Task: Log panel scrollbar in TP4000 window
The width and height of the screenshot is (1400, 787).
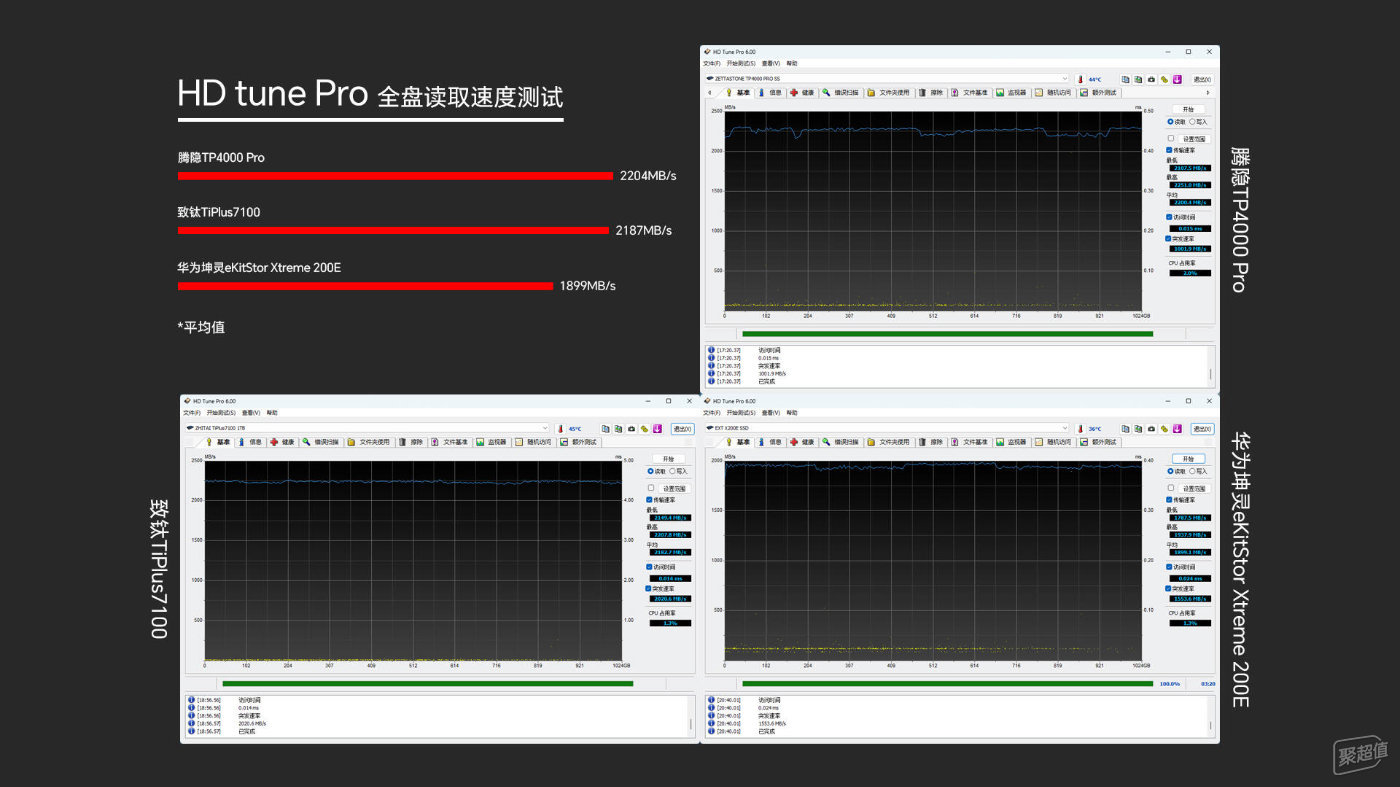Action: [x=1210, y=367]
